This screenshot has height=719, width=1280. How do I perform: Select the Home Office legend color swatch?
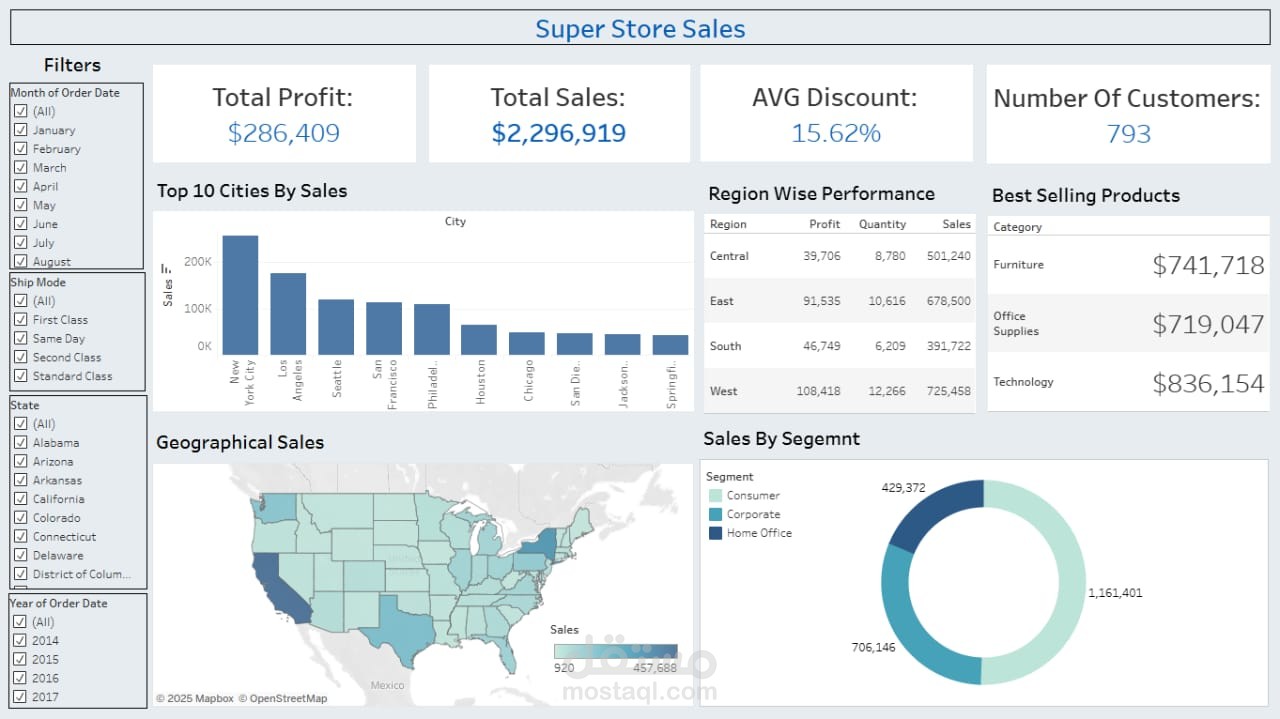point(716,533)
